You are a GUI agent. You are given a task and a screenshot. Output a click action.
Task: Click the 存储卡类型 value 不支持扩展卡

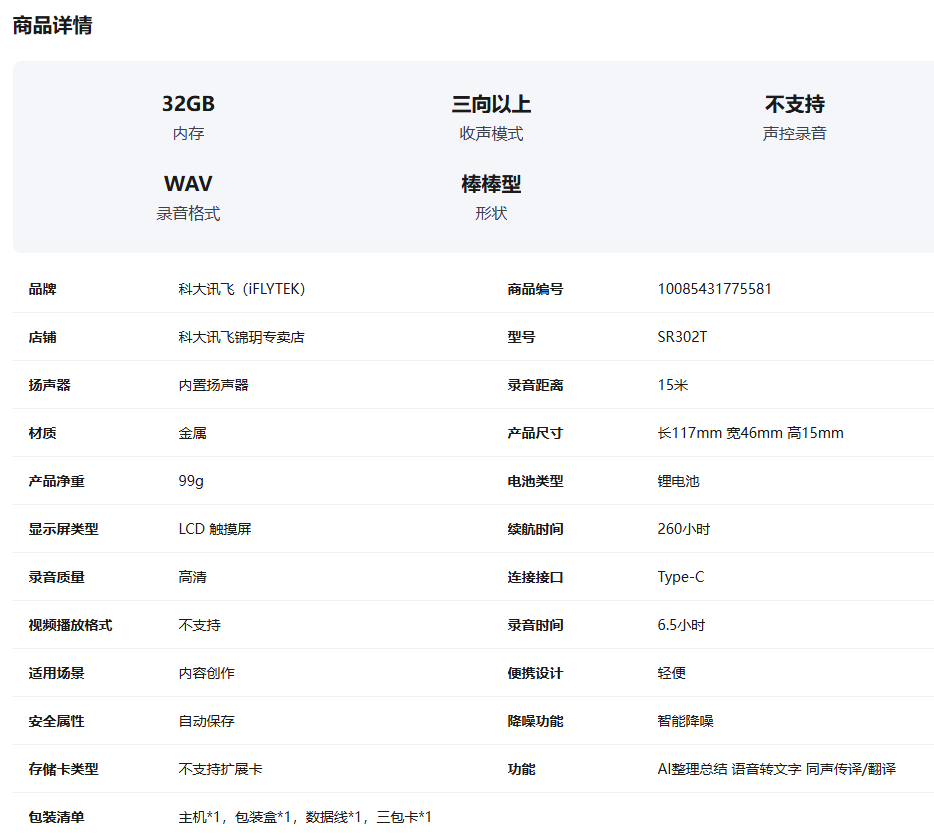(220, 769)
